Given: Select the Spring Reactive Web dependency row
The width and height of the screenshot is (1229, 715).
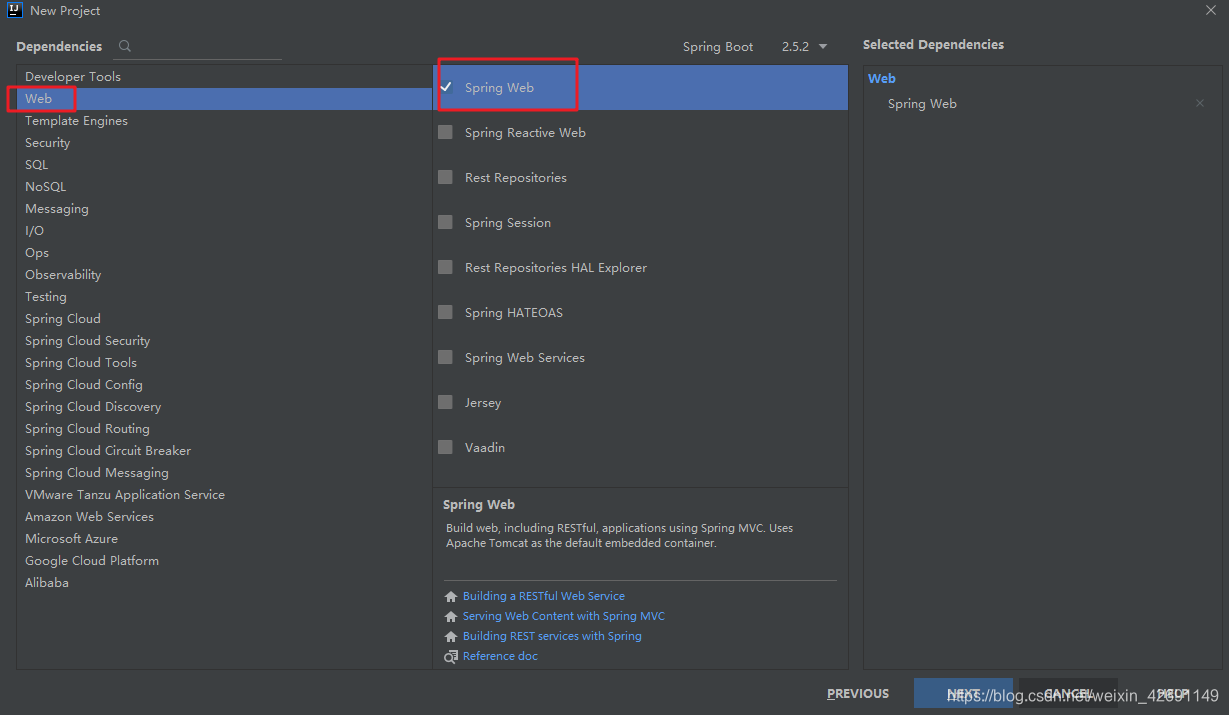Looking at the screenshot, I should 640,132.
